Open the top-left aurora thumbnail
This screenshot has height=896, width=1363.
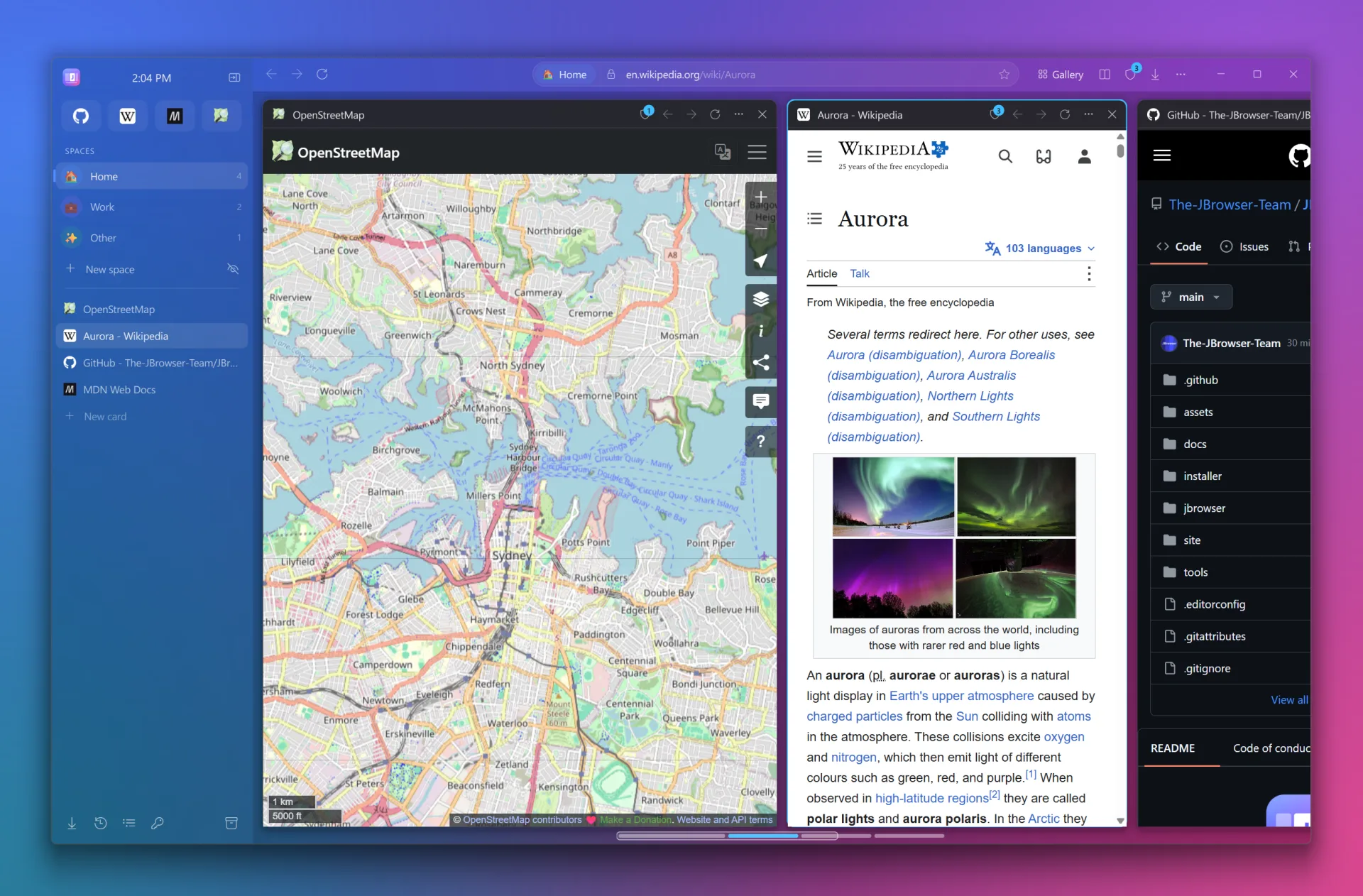click(x=893, y=496)
